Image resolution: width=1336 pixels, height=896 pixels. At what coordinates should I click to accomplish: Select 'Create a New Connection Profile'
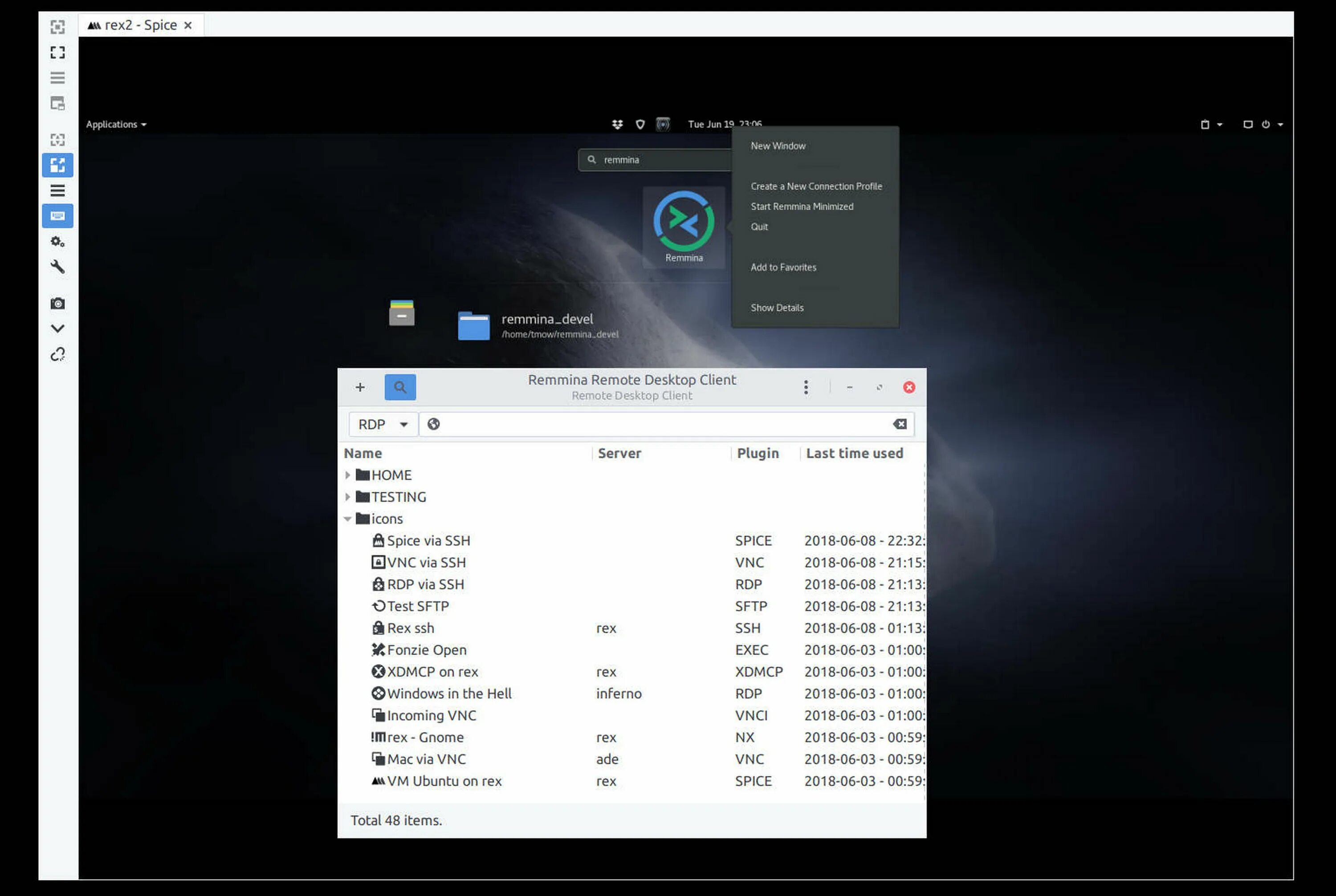click(x=816, y=186)
